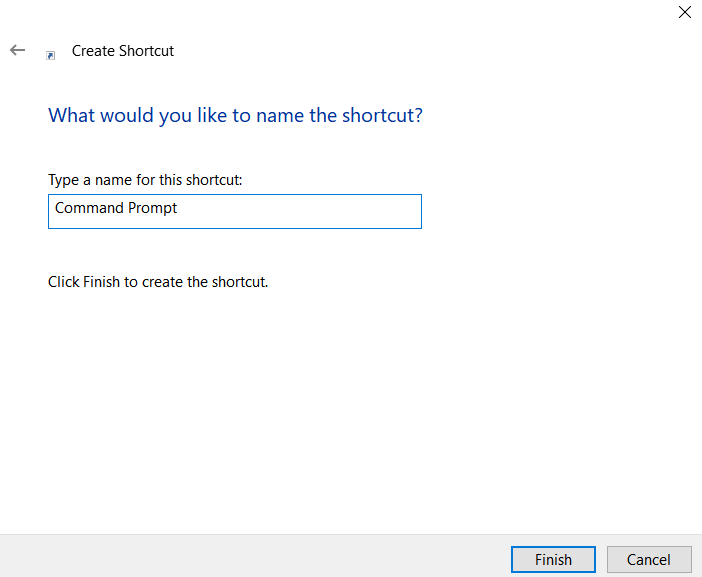Click the Type a name for this shortcut label
Screen dimensions: 702x577
[x=145, y=180]
